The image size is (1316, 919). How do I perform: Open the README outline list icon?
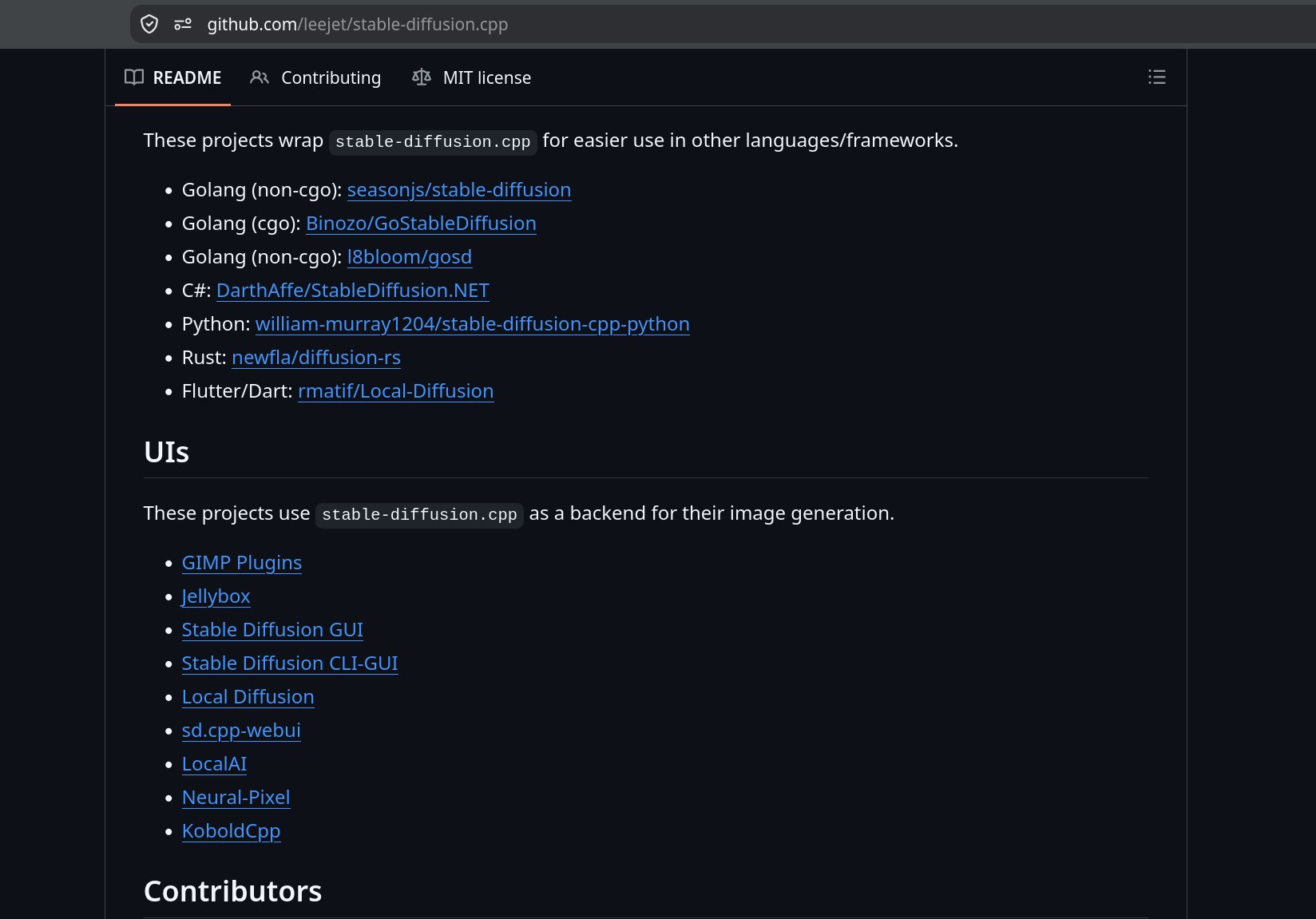click(1156, 77)
